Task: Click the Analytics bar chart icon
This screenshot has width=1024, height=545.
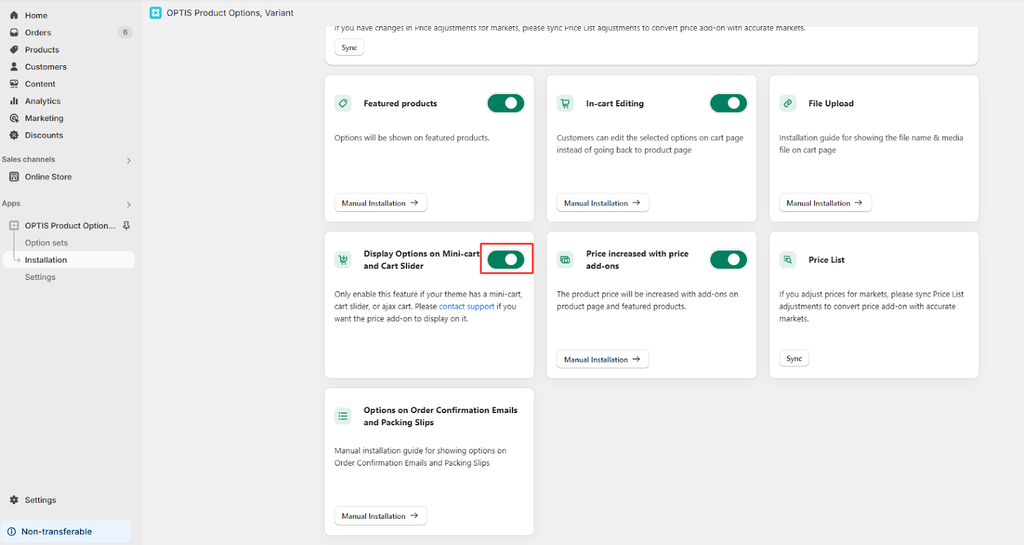Action: 14,101
